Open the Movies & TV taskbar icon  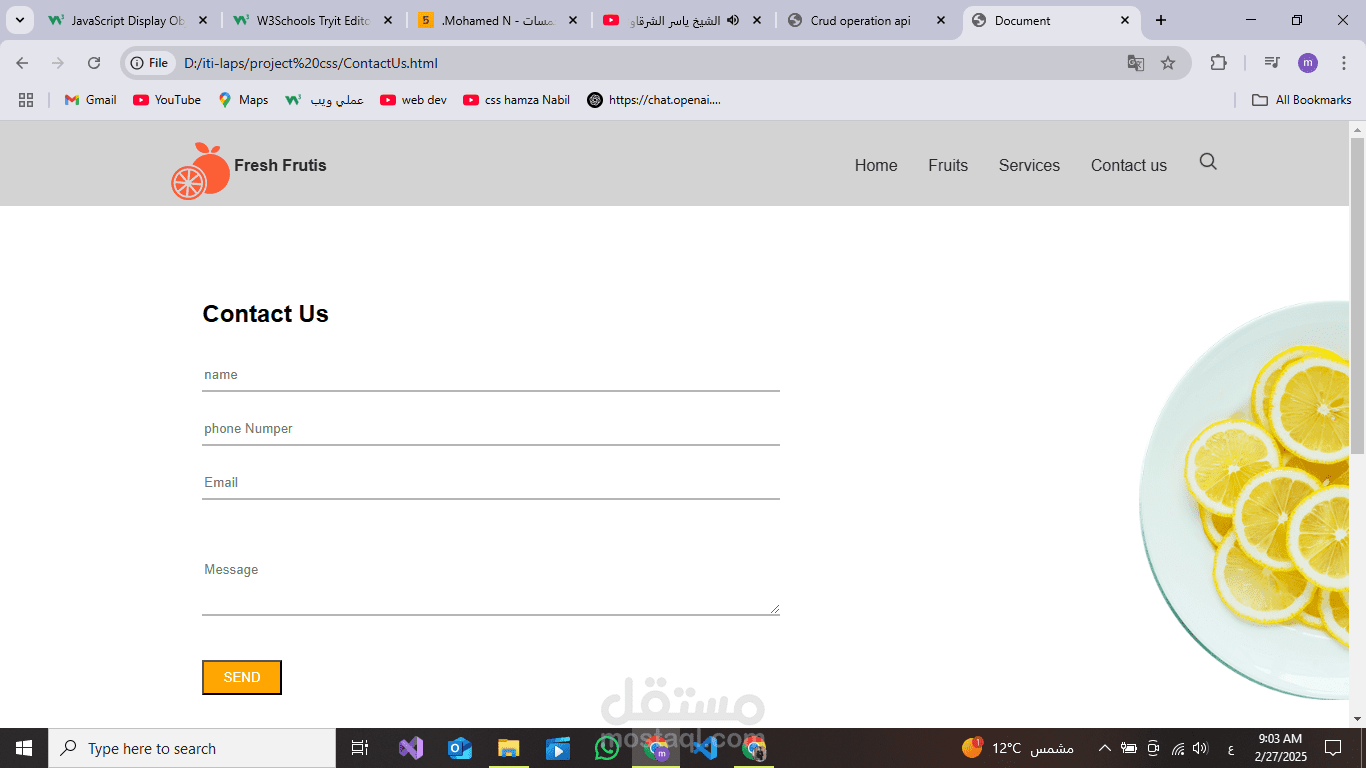[x=558, y=748]
